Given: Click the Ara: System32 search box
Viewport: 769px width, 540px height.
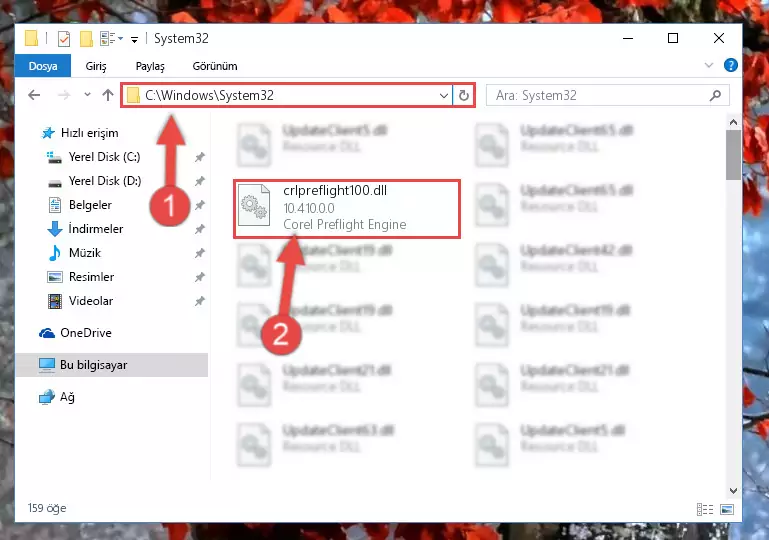Looking at the screenshot, I should 607,95.
